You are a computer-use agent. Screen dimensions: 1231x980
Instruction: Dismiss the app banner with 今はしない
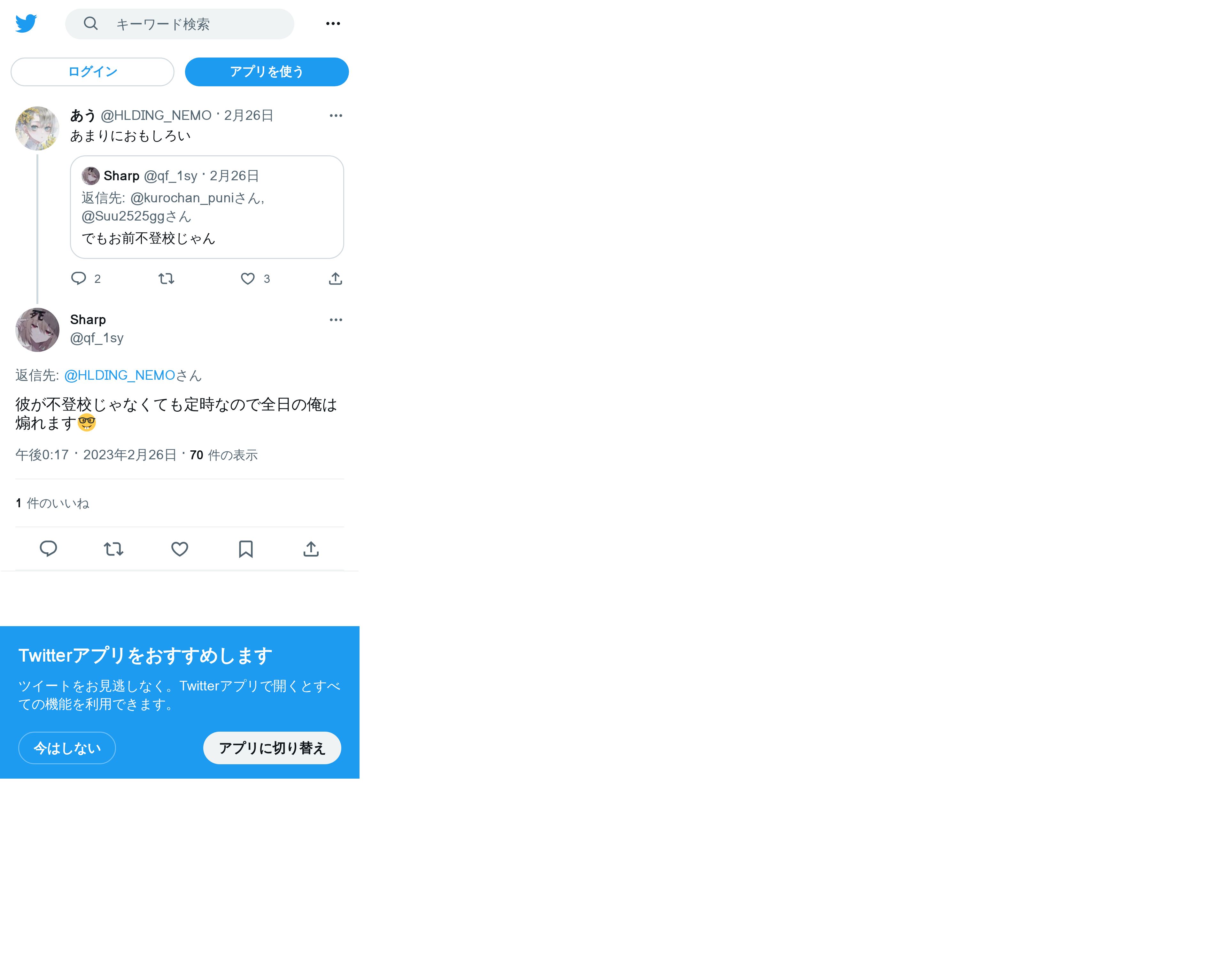click(x=67, y=748)
